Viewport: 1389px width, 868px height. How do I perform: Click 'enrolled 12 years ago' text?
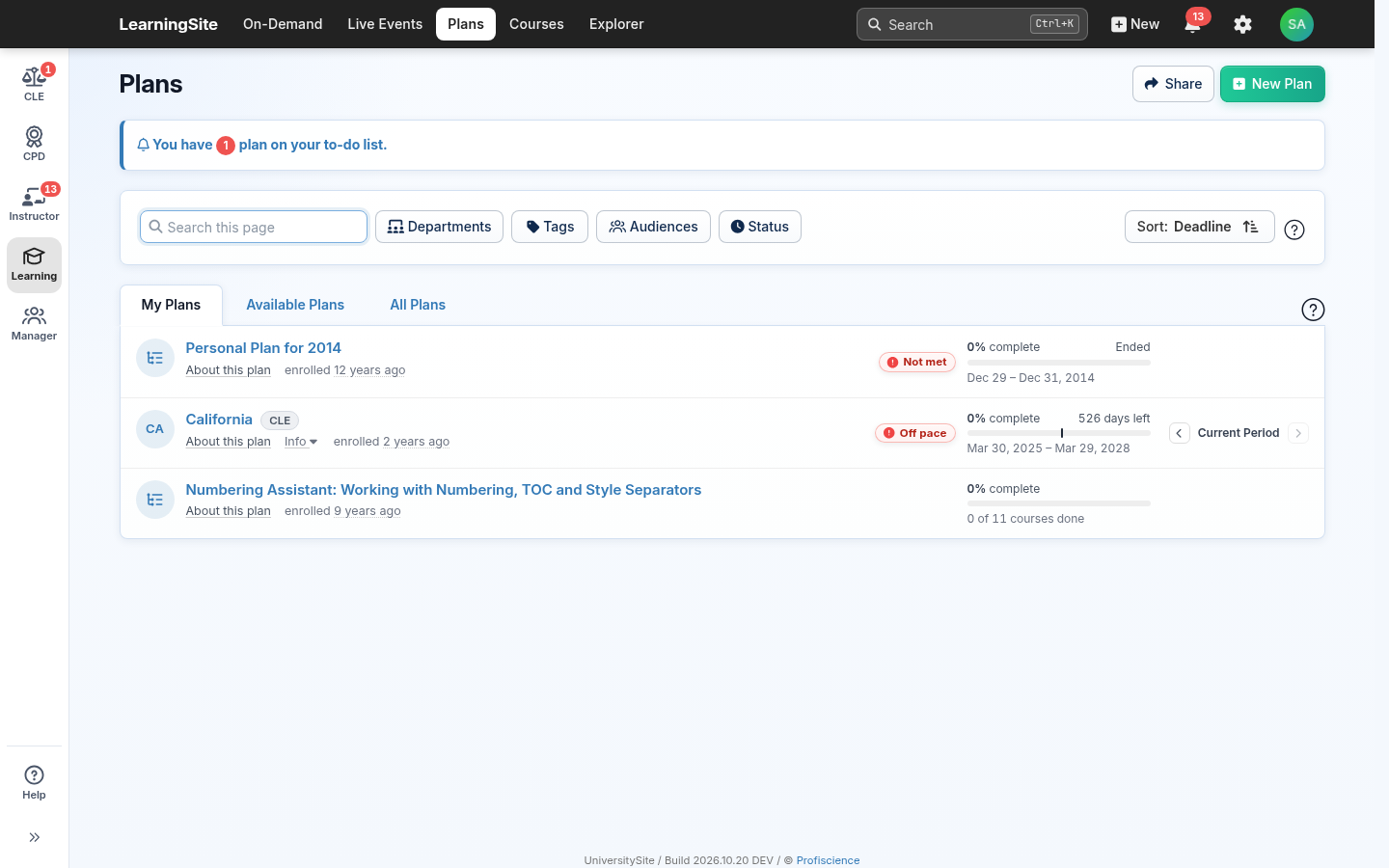344,370
